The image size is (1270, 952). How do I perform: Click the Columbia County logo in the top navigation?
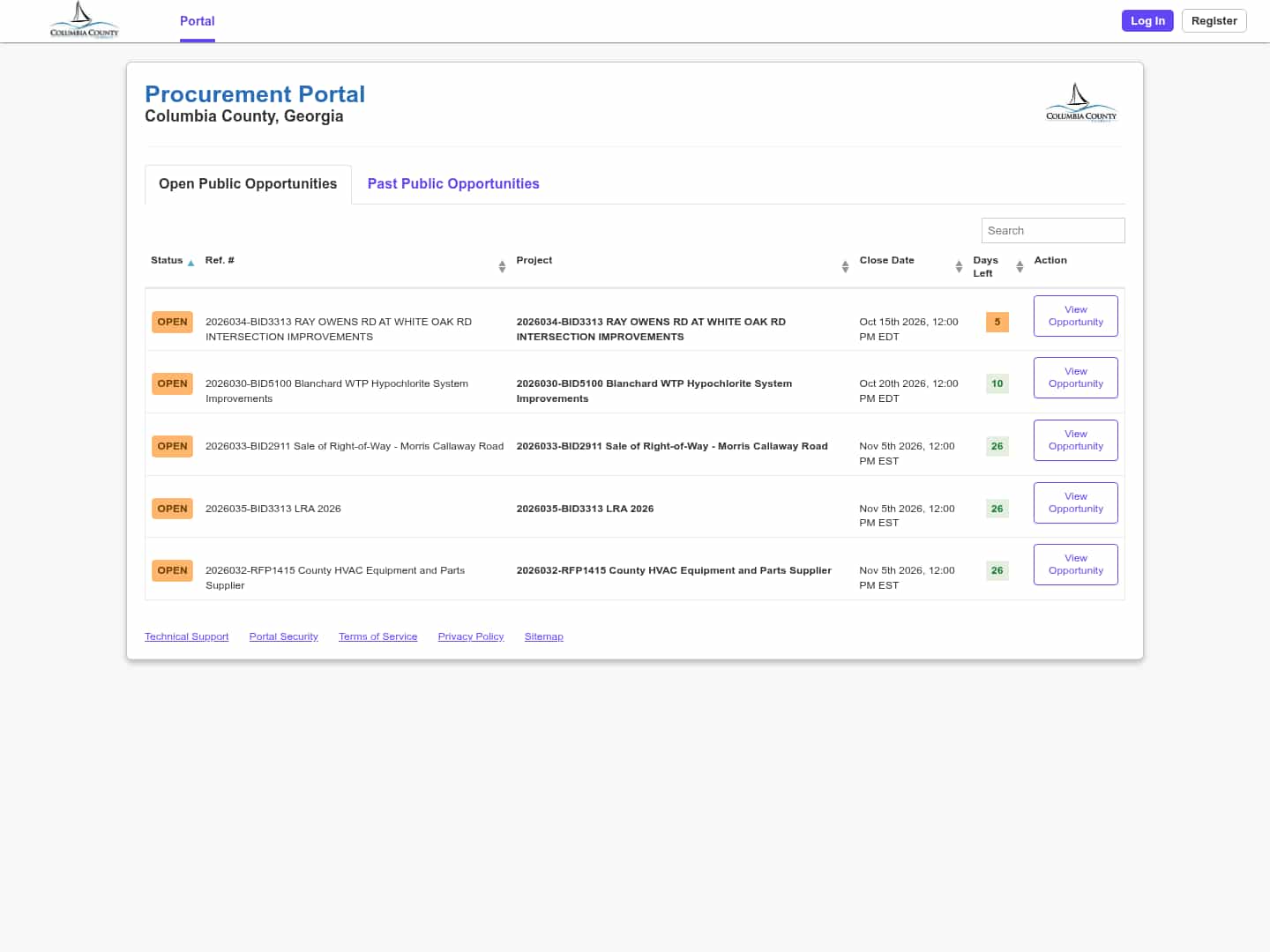(x=84, y=20)
